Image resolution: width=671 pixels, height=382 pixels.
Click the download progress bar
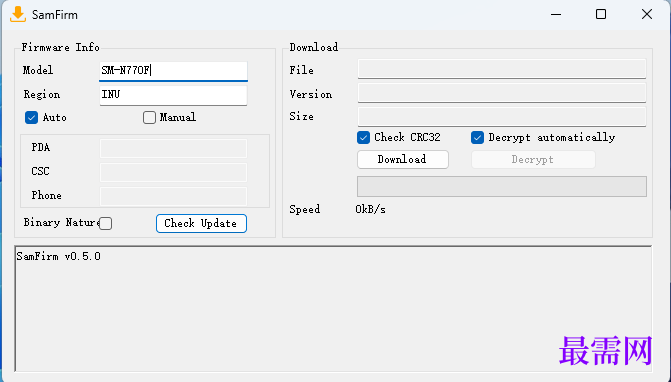click(502, 187)
